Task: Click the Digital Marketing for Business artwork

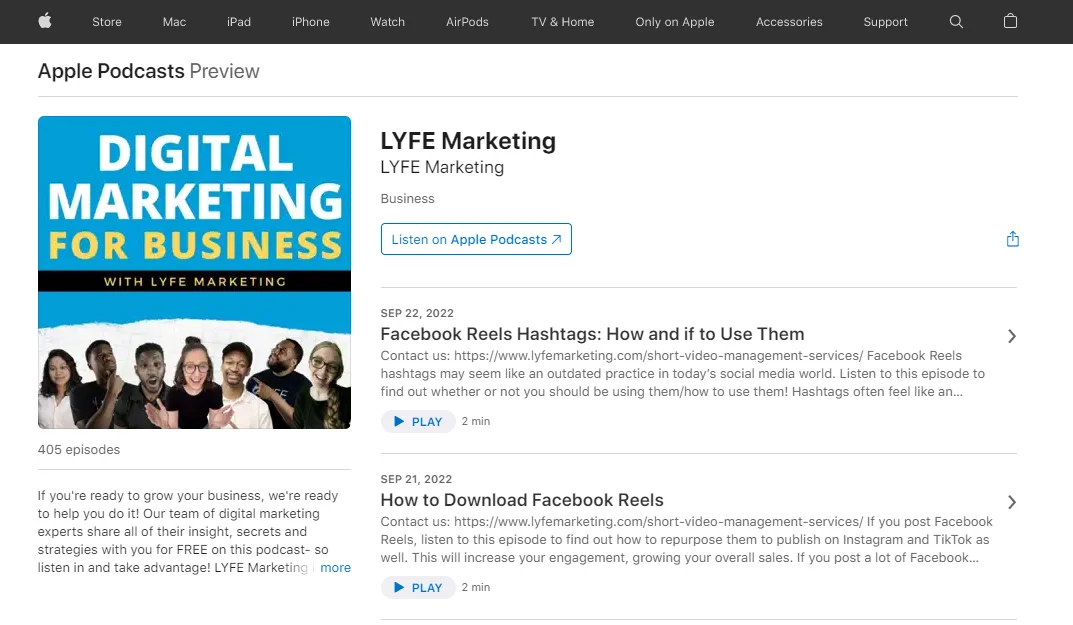Action: 194,271
